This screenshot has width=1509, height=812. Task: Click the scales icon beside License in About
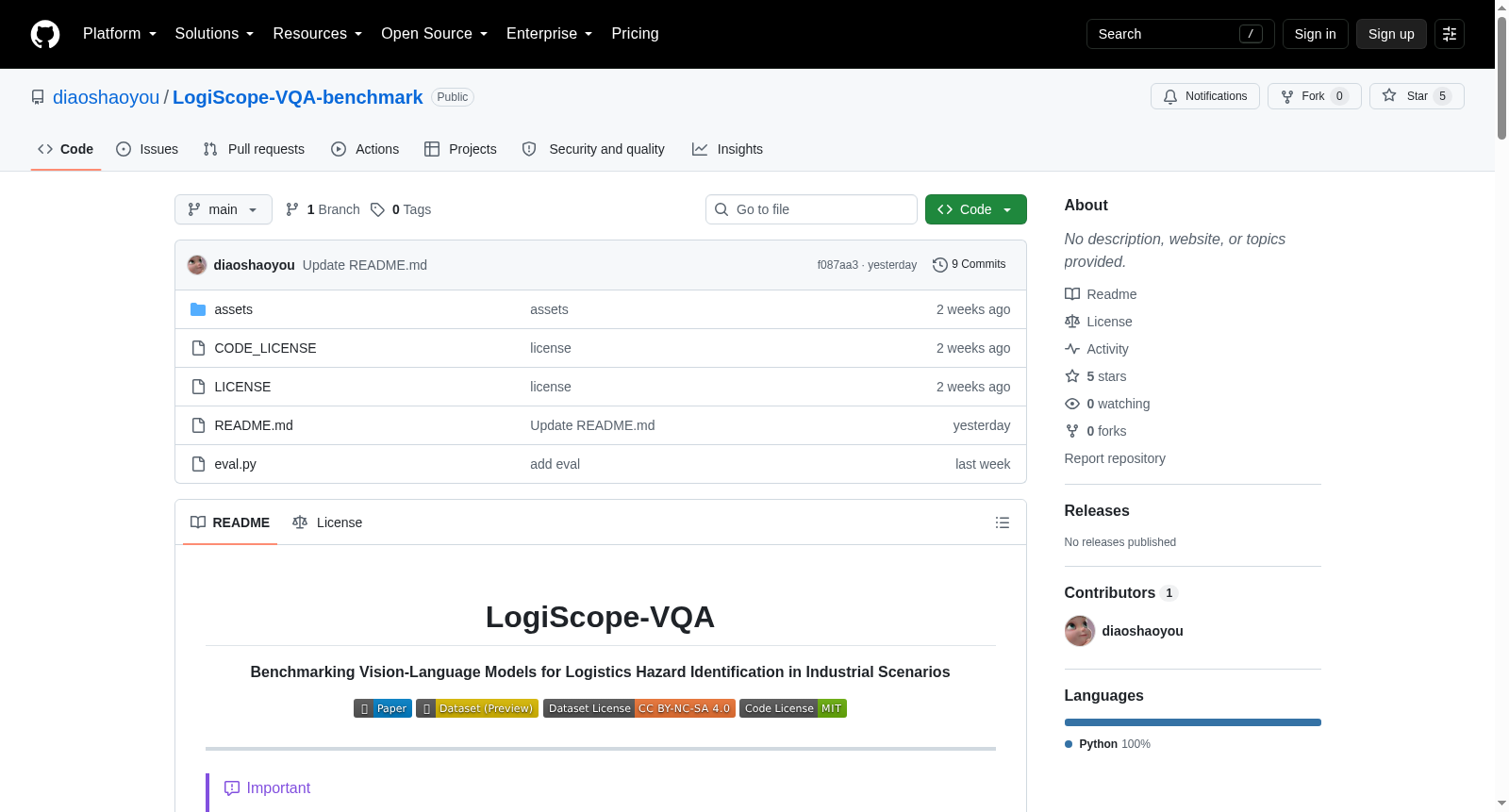tap(1072, 322)
